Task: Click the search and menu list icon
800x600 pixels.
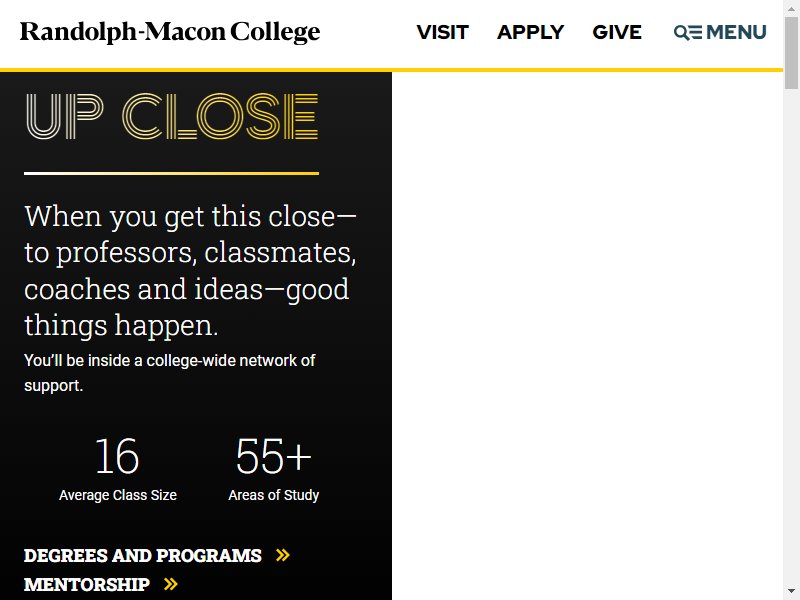Action: coord(688,32)
